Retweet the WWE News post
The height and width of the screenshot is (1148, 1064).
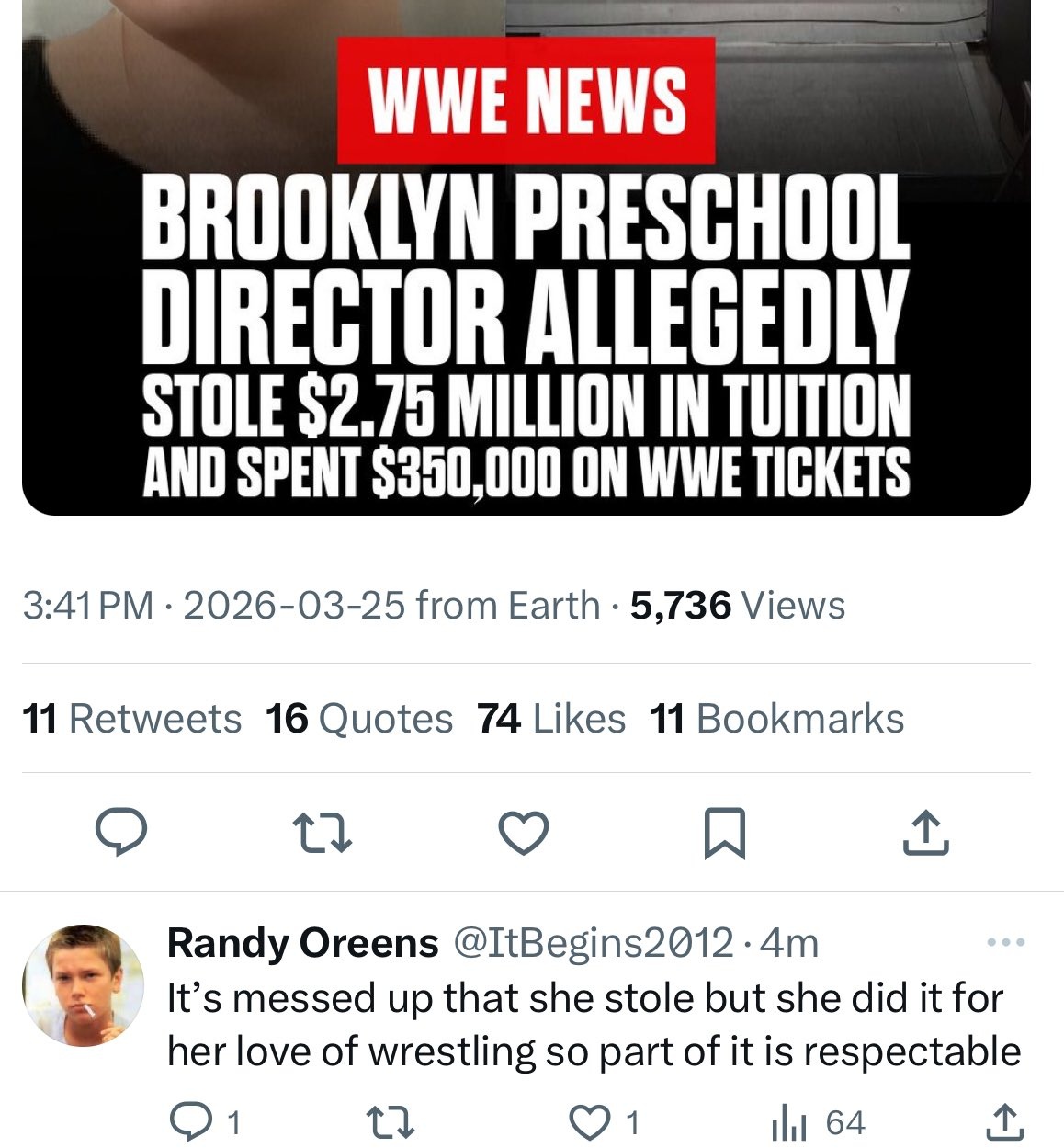coord(322,833)
